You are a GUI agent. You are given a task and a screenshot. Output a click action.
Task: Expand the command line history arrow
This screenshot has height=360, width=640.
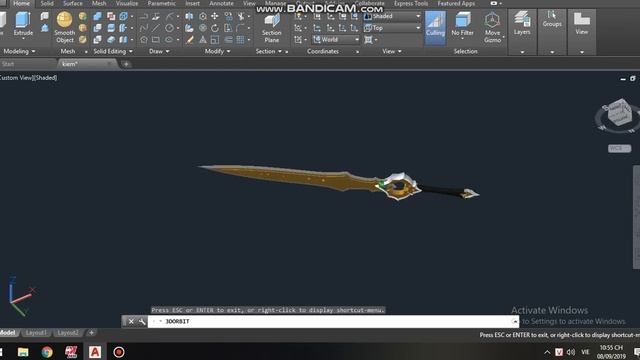(x=514, y=322)
